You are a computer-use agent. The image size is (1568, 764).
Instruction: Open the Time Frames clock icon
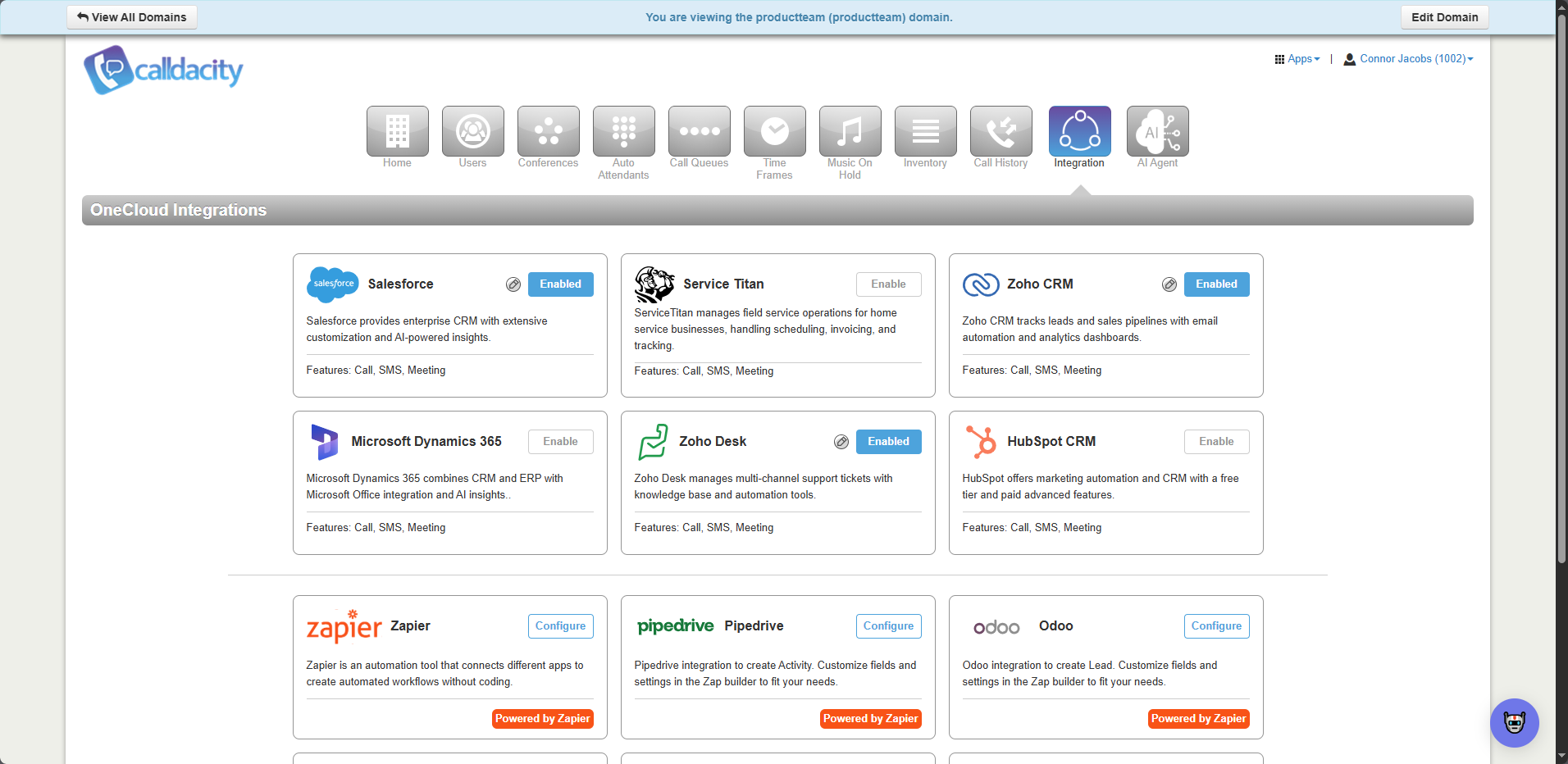point(774,131)
